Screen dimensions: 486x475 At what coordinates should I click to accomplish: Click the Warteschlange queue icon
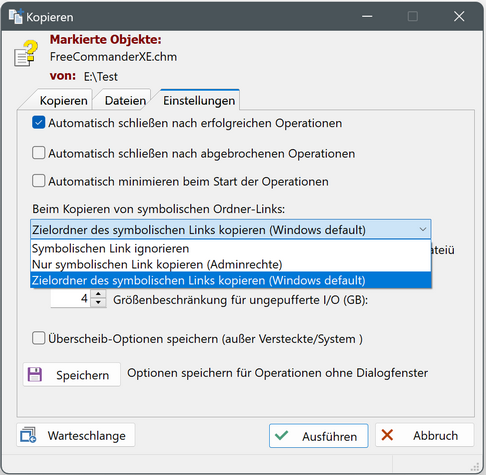[x=28, y=435]
